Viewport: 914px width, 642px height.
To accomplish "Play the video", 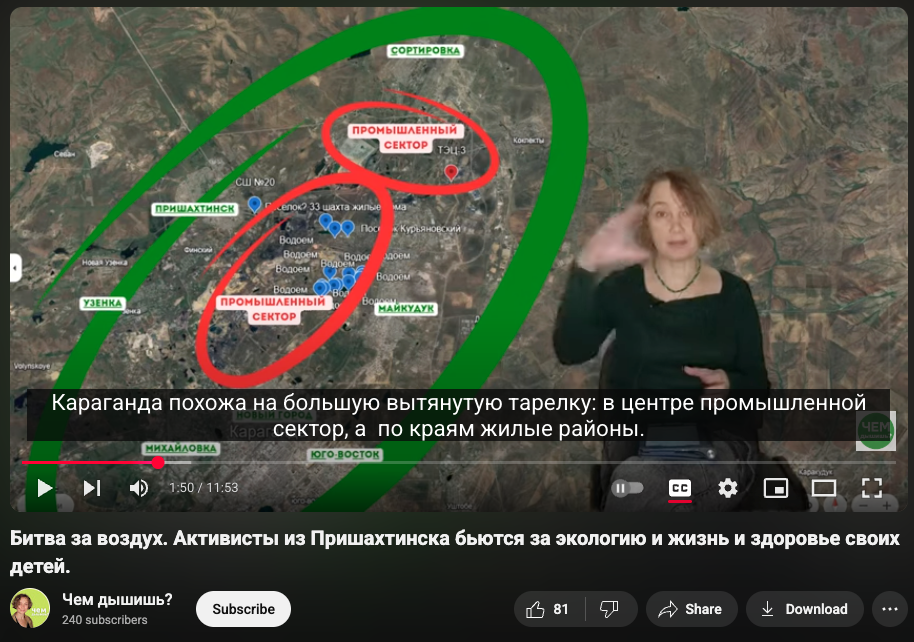I will point(45,487).
